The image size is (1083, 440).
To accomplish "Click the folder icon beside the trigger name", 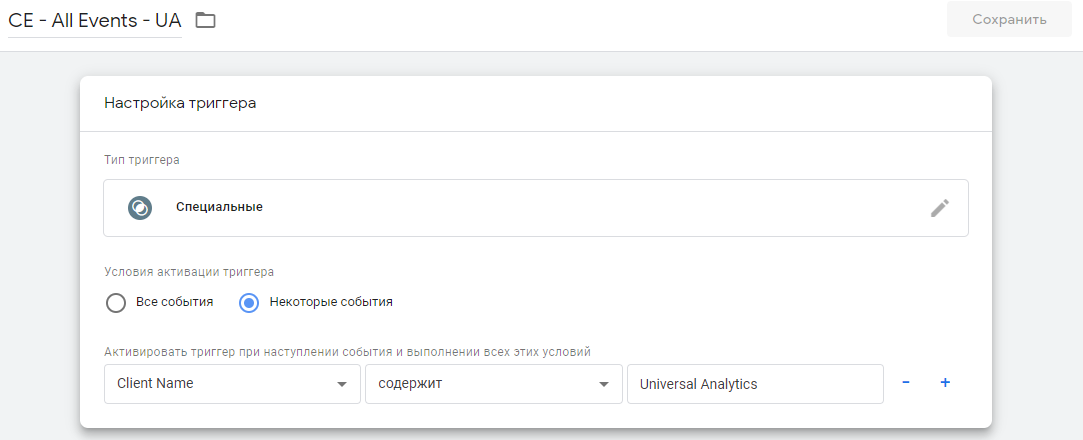I will point(205,20).
